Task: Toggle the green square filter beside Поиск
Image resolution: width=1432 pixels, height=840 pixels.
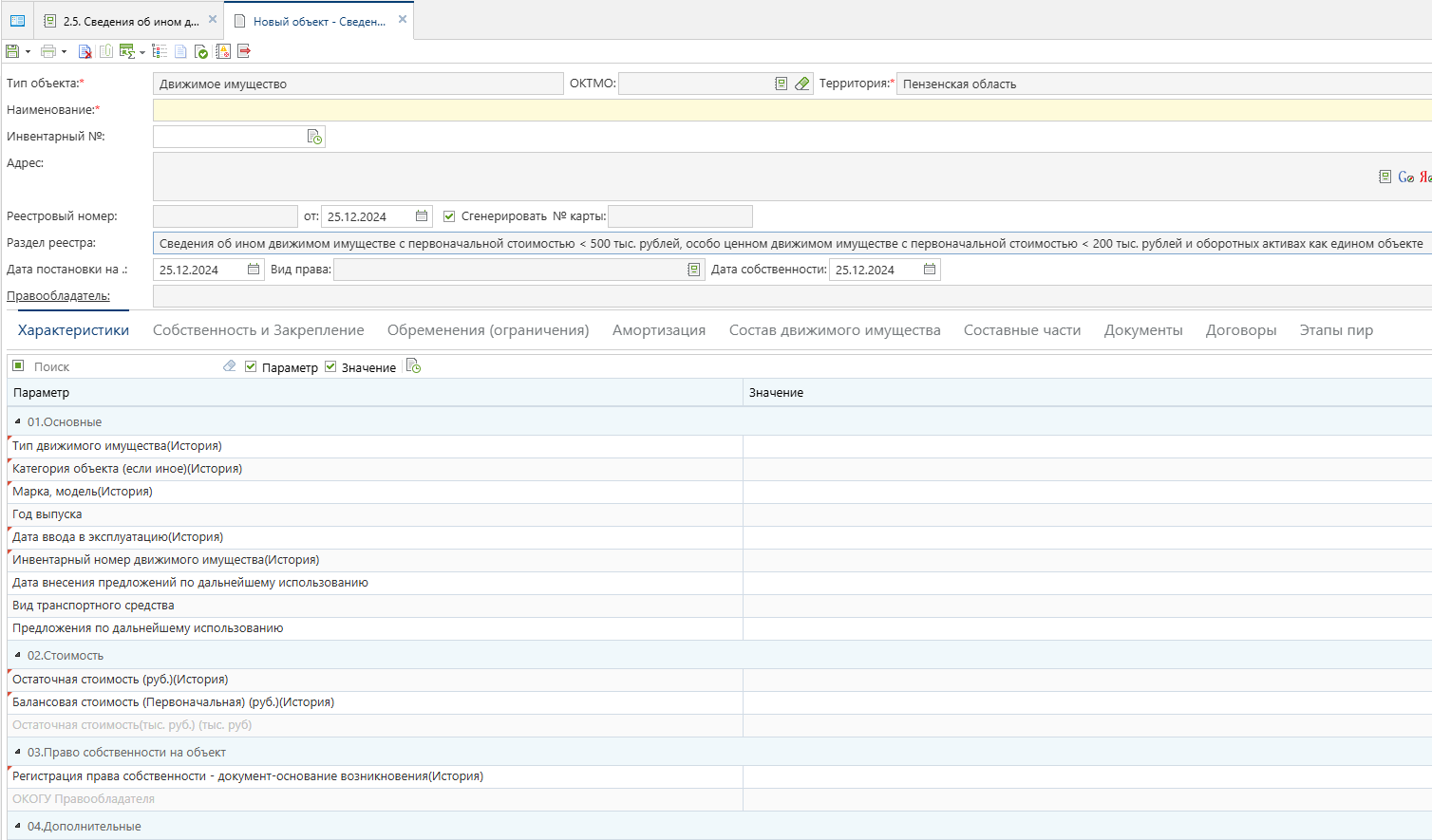Action: [x=18, y=365]
